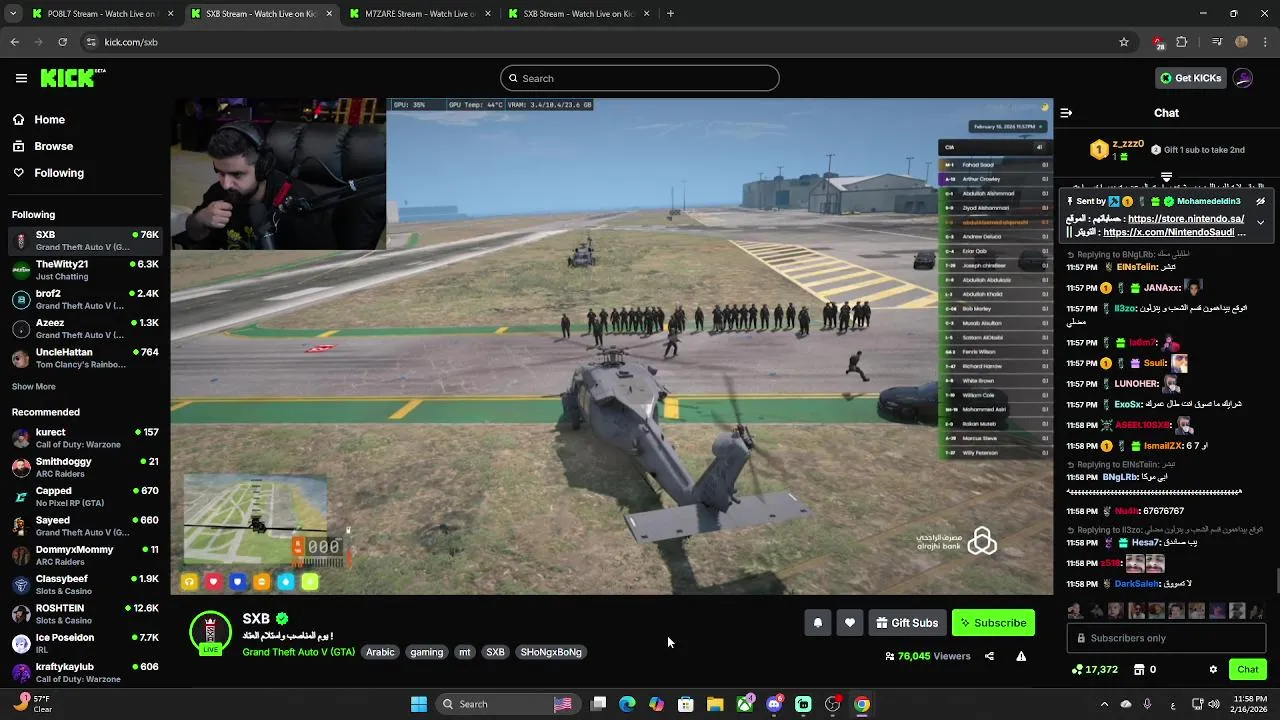The width and height of the screenshot is (1280, 720).
Task: Open OBS Studio from taskbar
Action: tap(832, 704)
